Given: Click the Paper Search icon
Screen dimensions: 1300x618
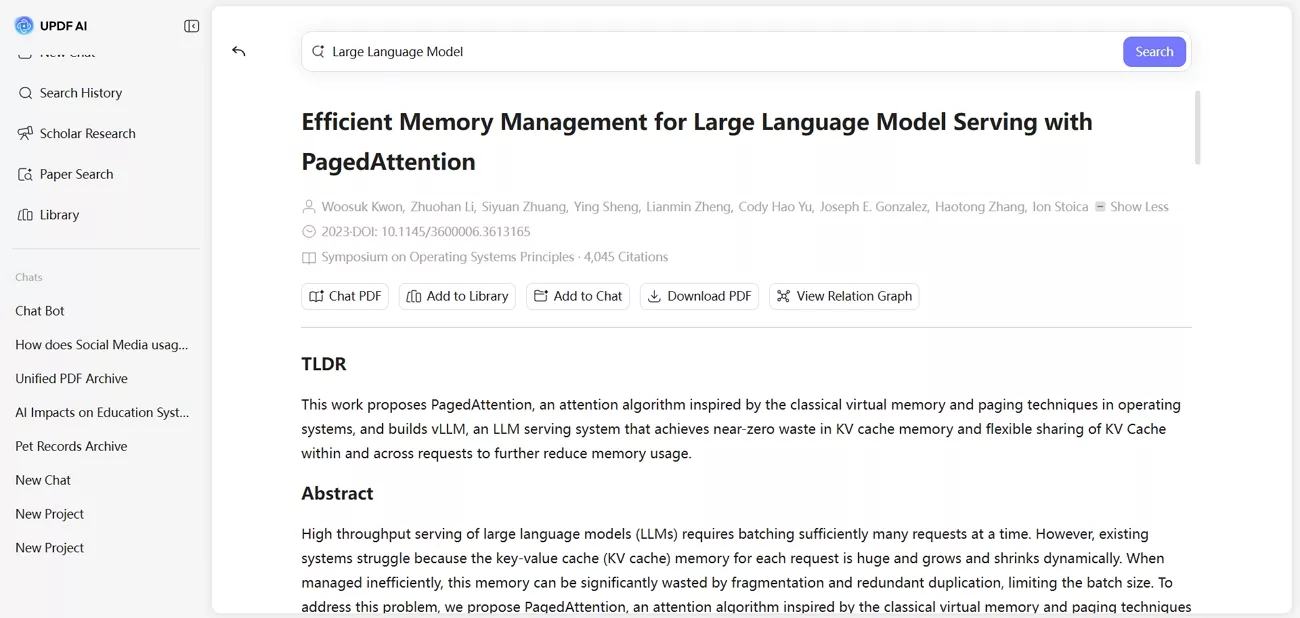Looking at the screenshot, I should 26,174.
